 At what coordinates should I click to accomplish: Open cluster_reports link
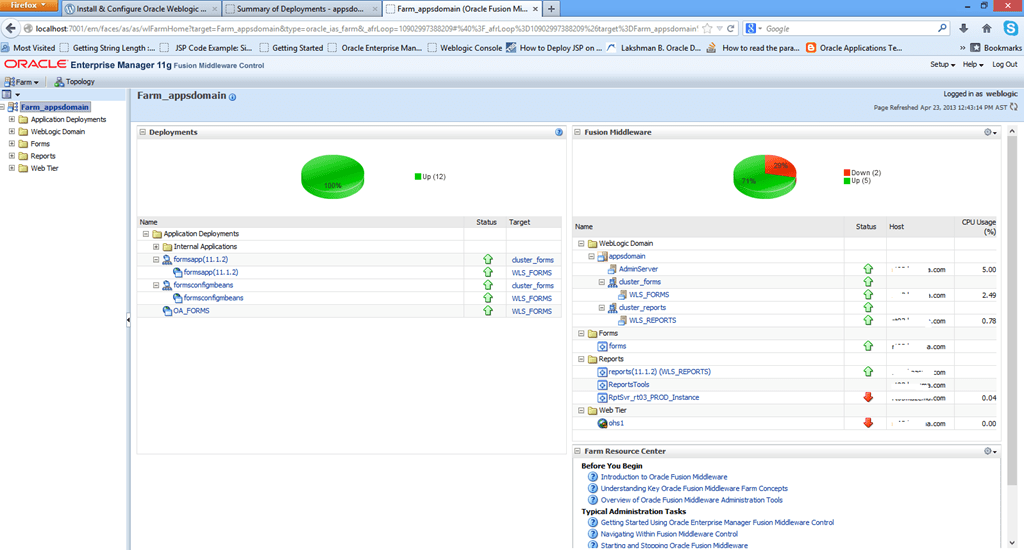tap(643, 308)
